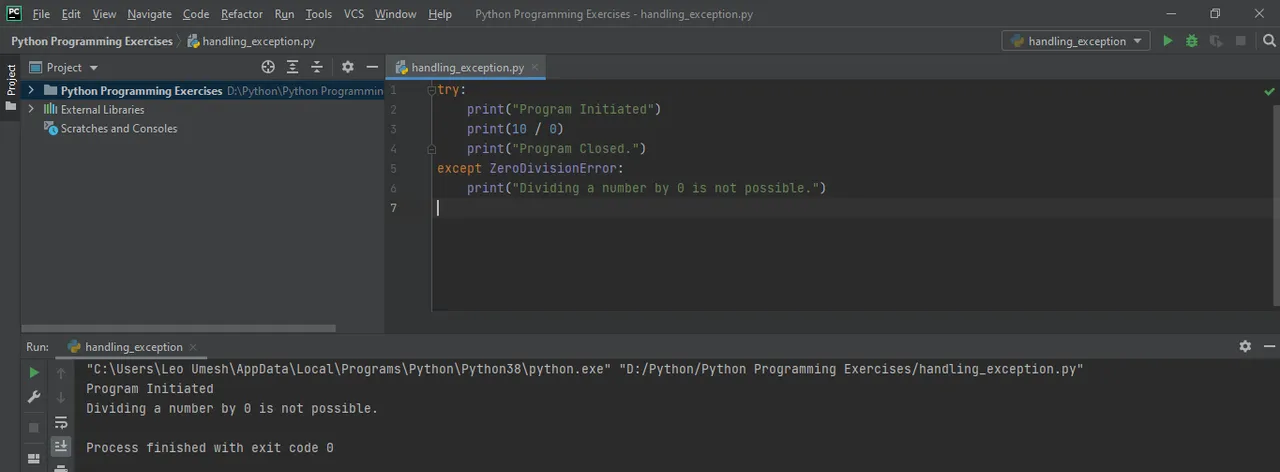This screenshot has height=472, width=1280.
Task: Expand Python Programming Exercises tree node
Action: pos(31,90)
